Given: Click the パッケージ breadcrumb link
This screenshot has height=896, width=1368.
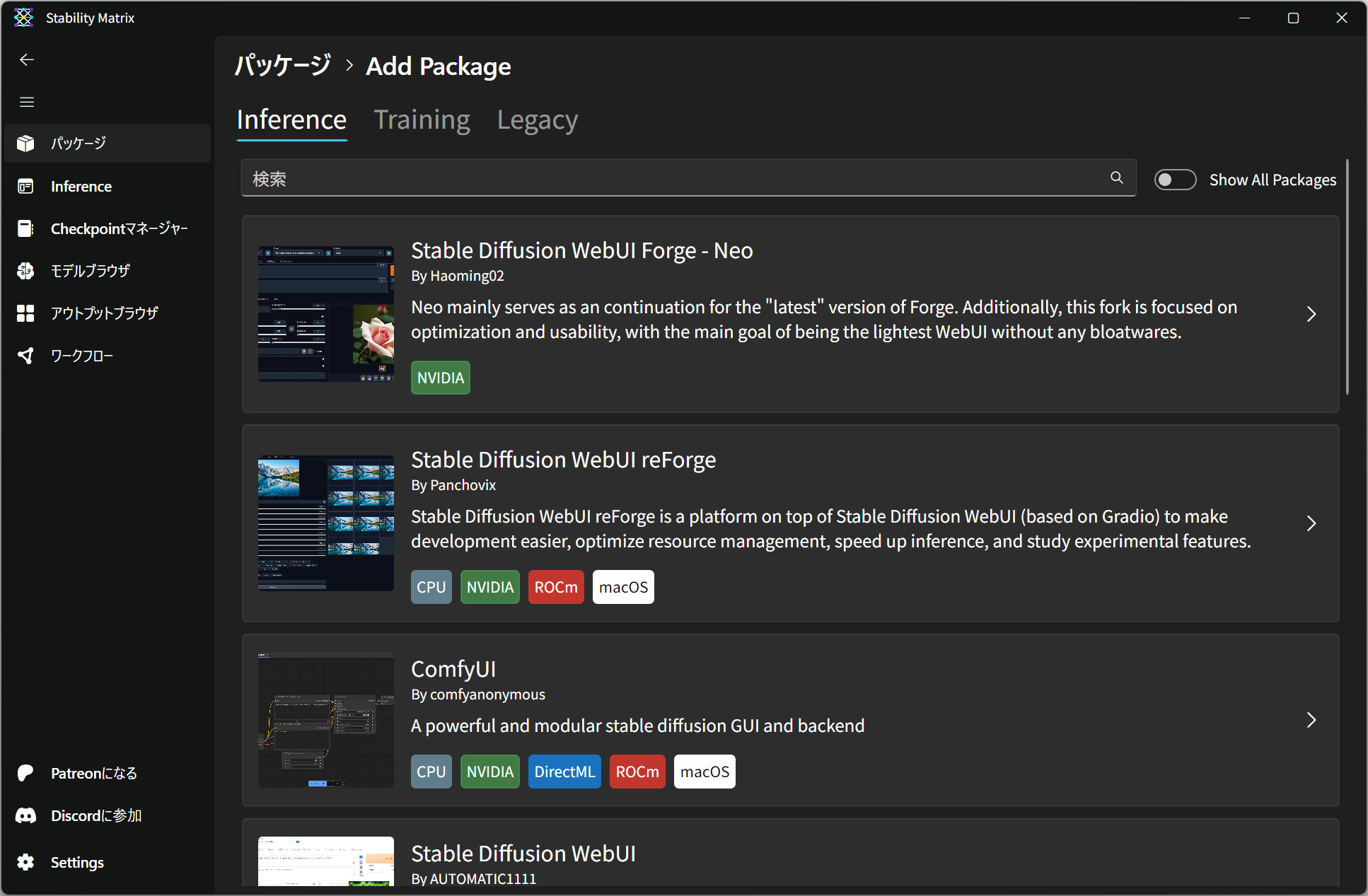Looking at the screenshot, I should (x=283, y=66).
